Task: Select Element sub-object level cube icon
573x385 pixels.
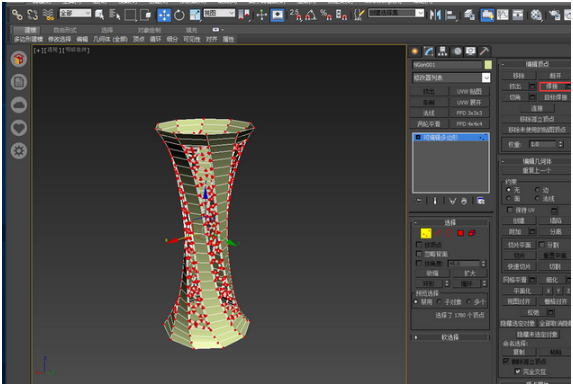Action: click(x=472, y=233)
